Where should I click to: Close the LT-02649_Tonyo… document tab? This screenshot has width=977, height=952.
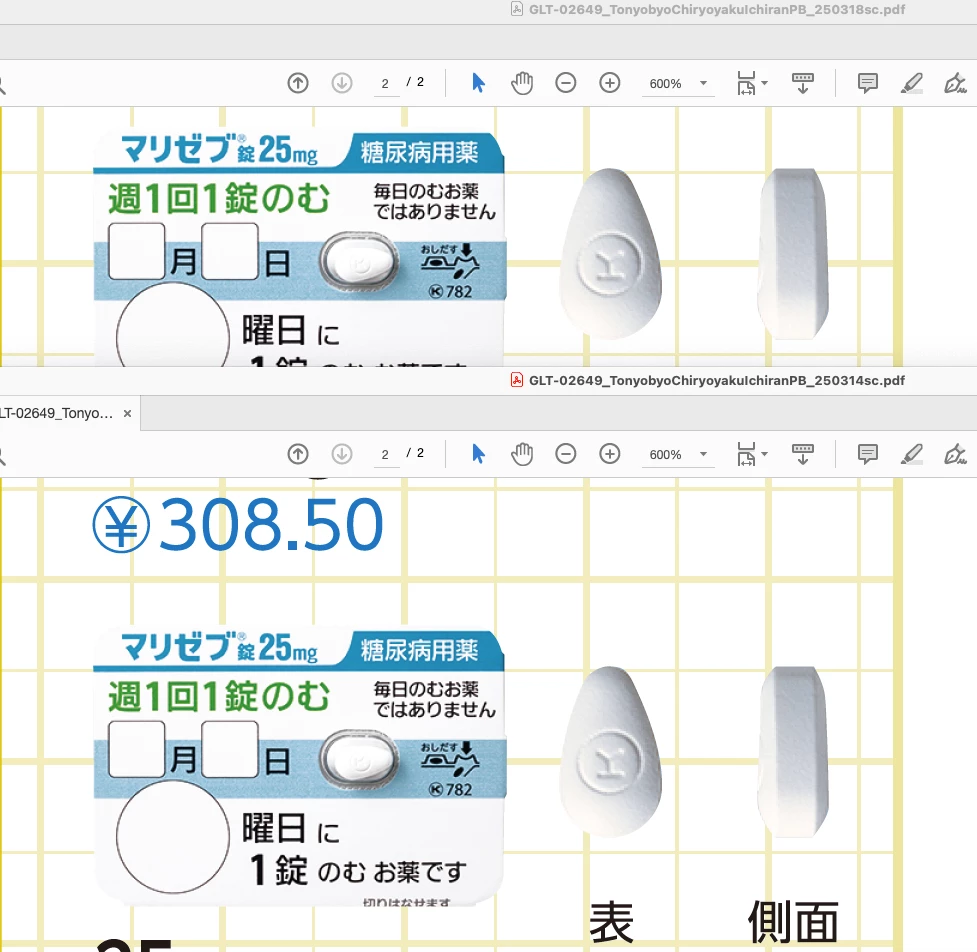pos(127,413)
